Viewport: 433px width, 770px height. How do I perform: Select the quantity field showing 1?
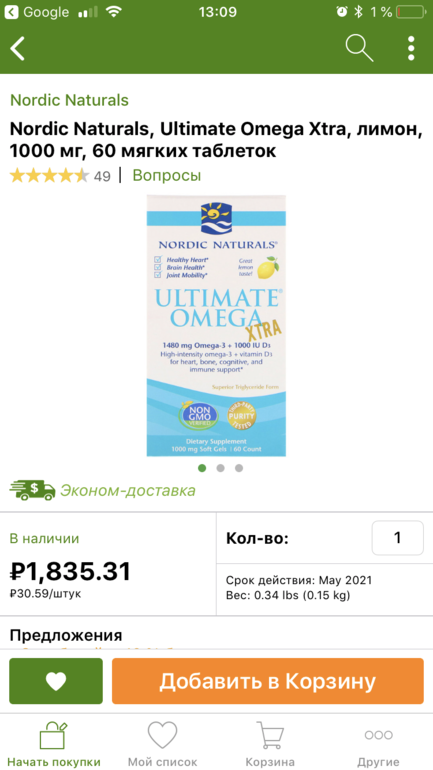(398, 538)
